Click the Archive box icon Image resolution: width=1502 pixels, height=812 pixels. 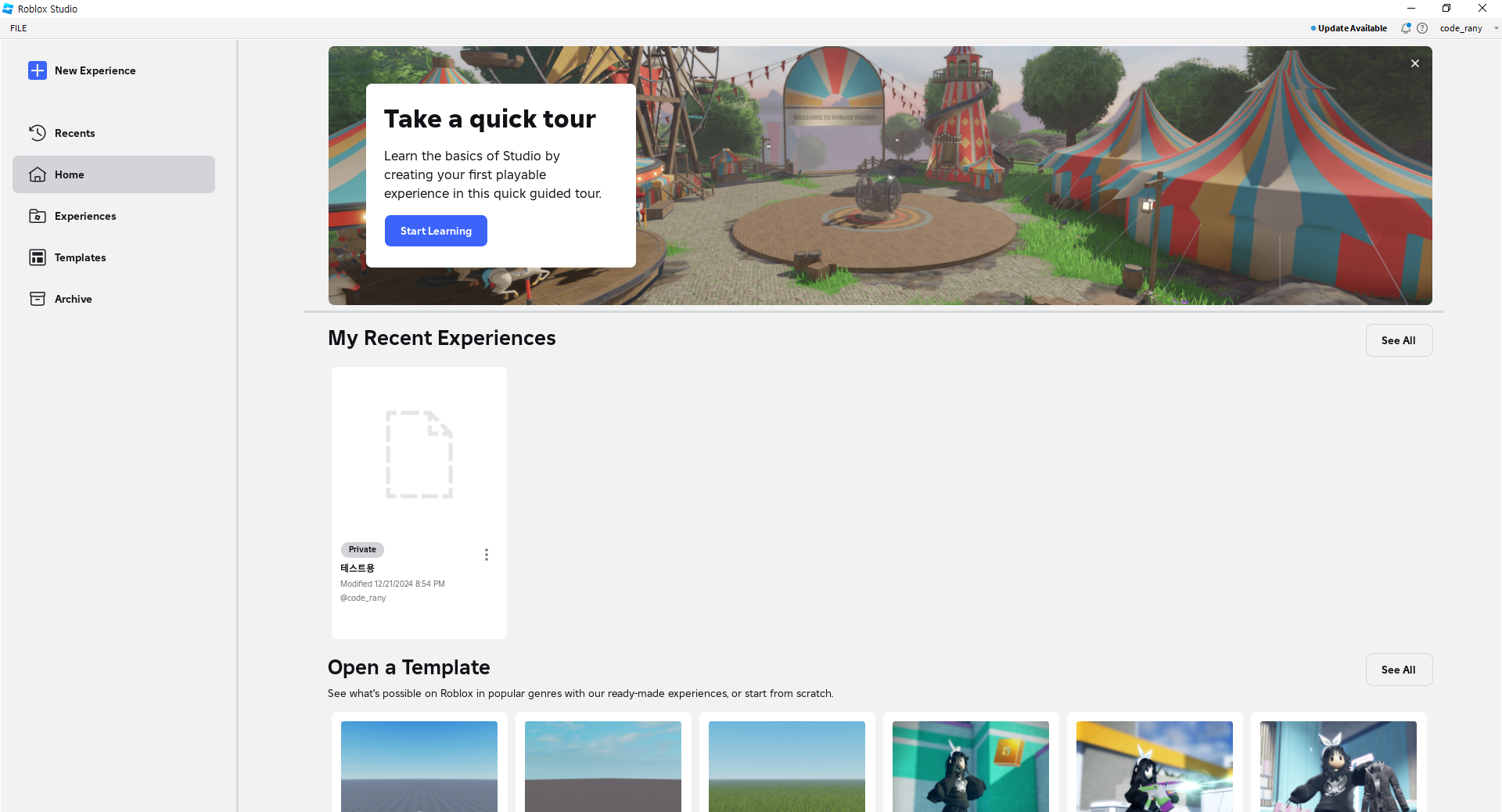coord(38,299)
